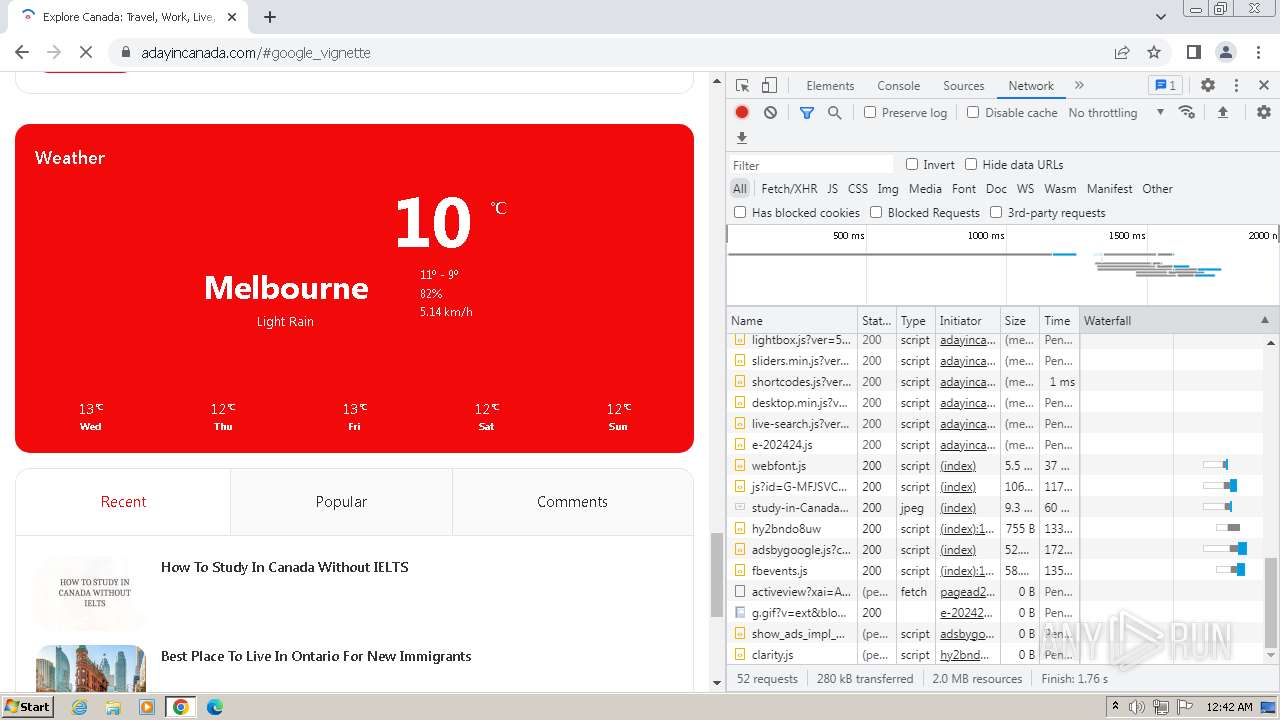Open the Recent posts tab
Screen dimensions: 1280x720
(123, 502)
